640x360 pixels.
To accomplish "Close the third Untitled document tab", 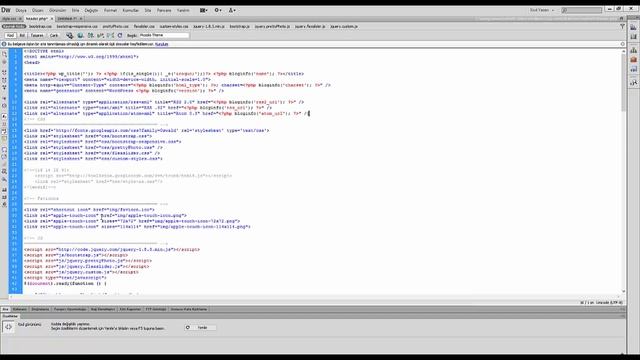I will [81, 19].
